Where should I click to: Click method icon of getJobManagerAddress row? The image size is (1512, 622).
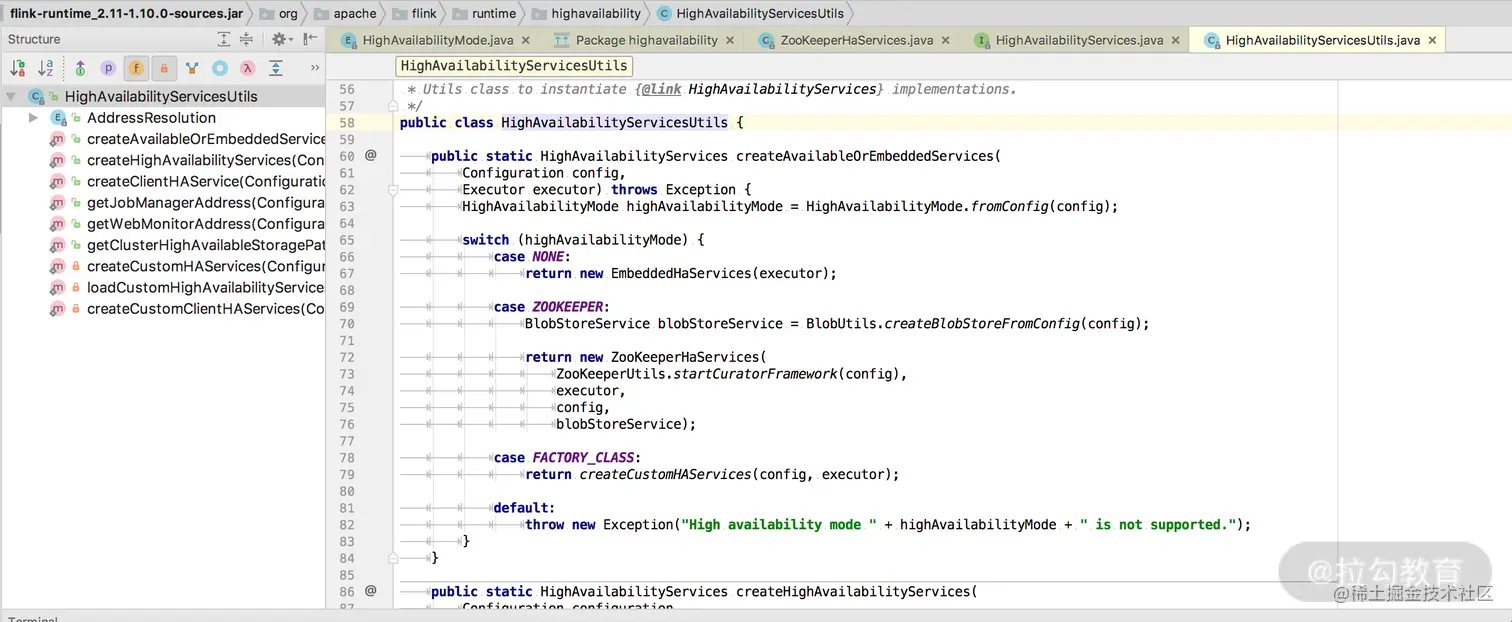pos(58,203)
